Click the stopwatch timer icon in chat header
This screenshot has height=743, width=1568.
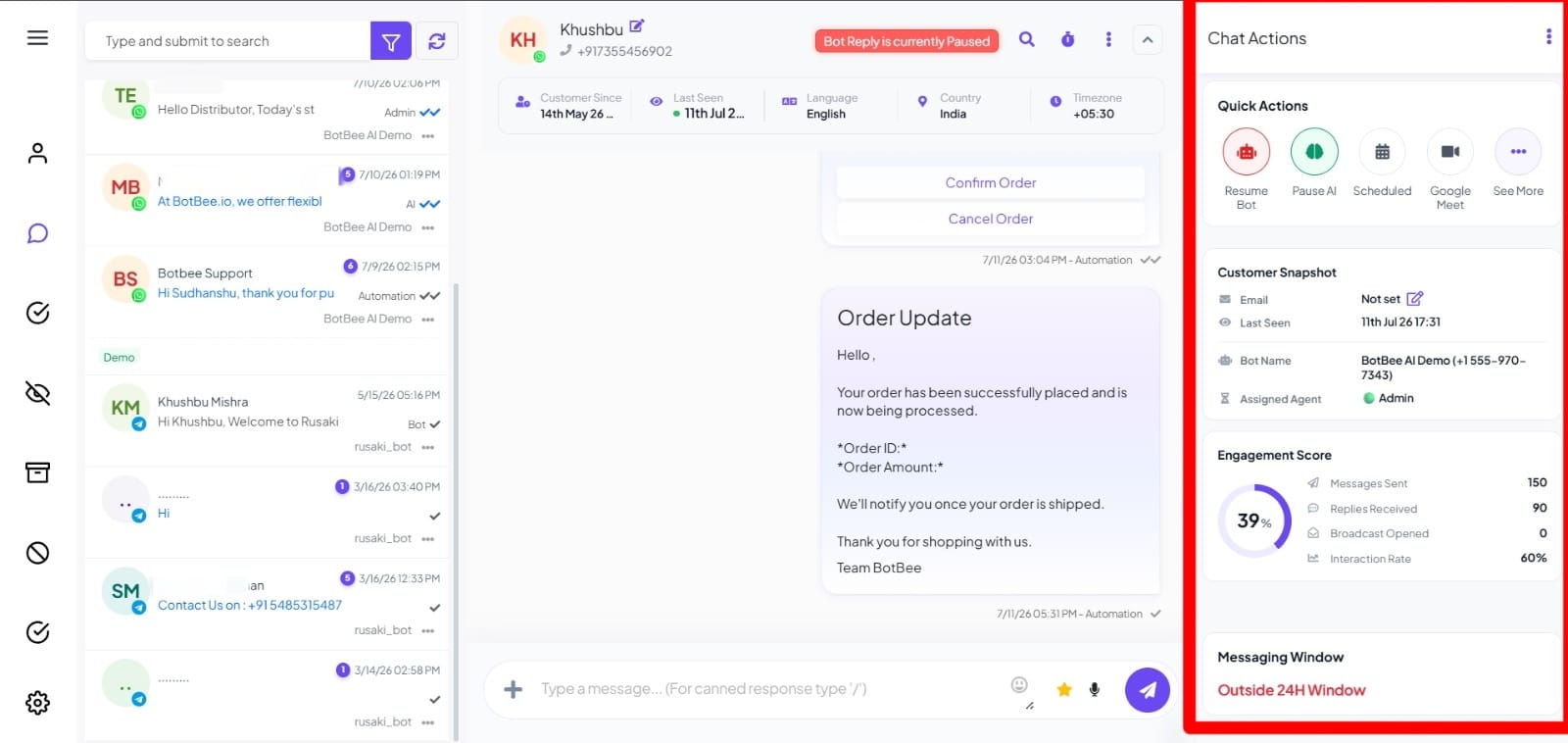coord(1067,39)
